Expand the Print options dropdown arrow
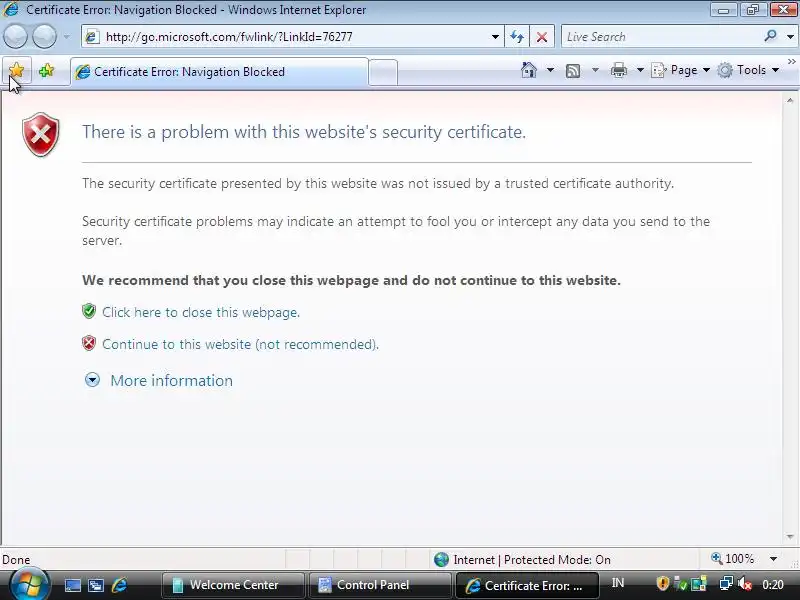Image resolution: width=800 pixels, height=600 pixels. point(640,70)
